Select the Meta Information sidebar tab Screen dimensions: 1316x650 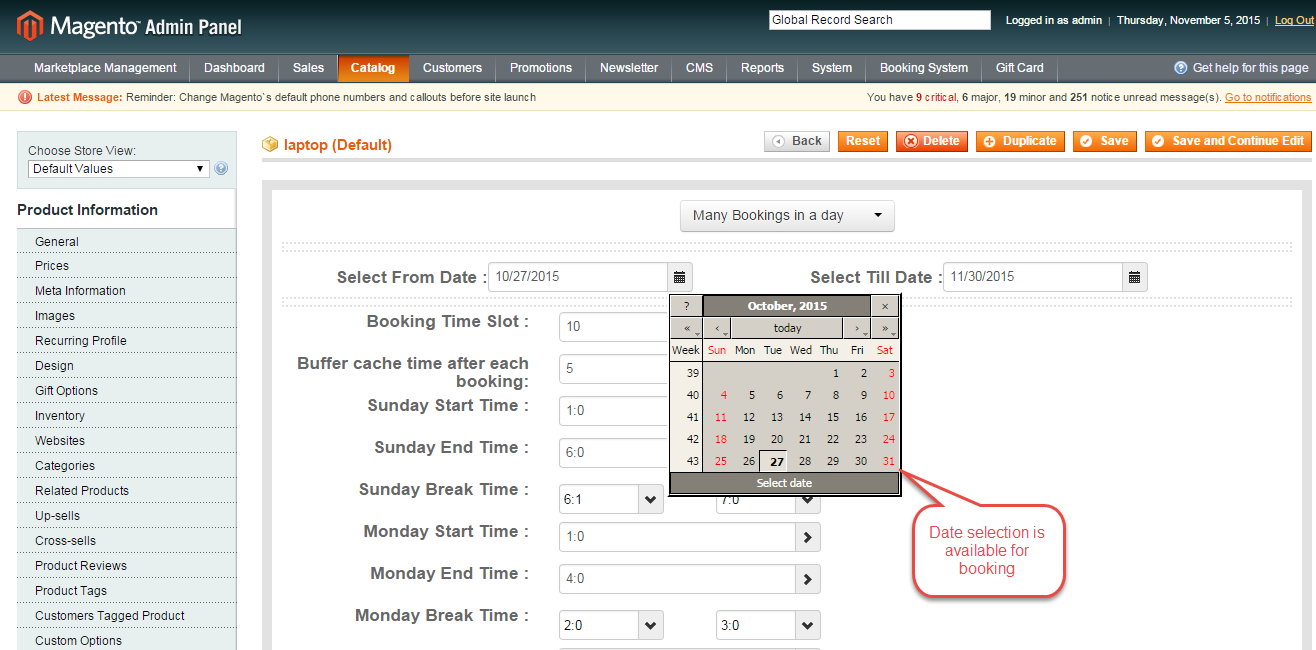click(x=127, y=291)
